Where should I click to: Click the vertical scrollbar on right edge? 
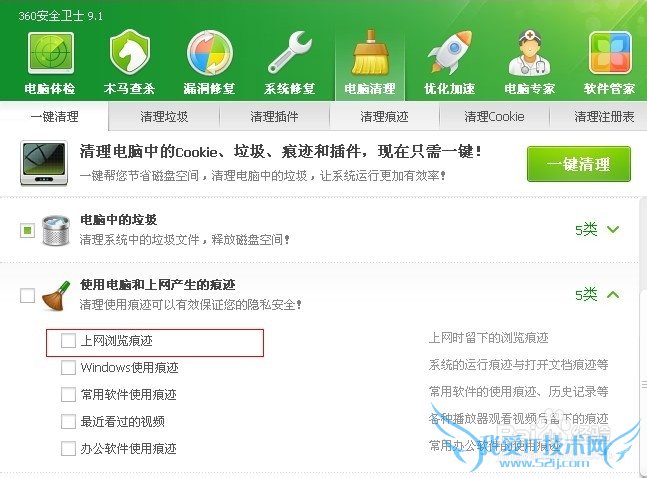pos(643,380)
